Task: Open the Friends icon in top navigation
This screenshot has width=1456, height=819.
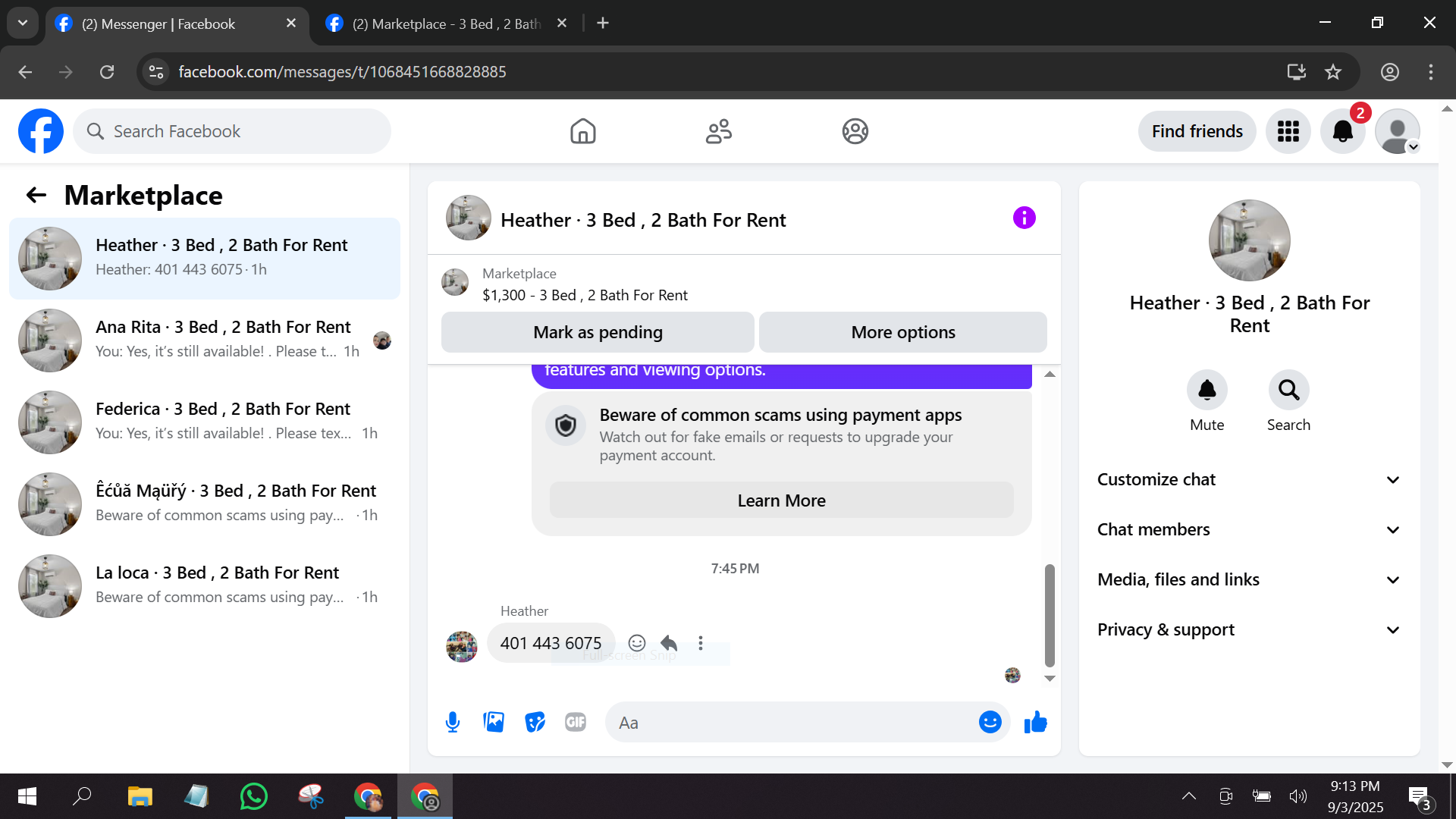Action: click(x=719, y=131)
